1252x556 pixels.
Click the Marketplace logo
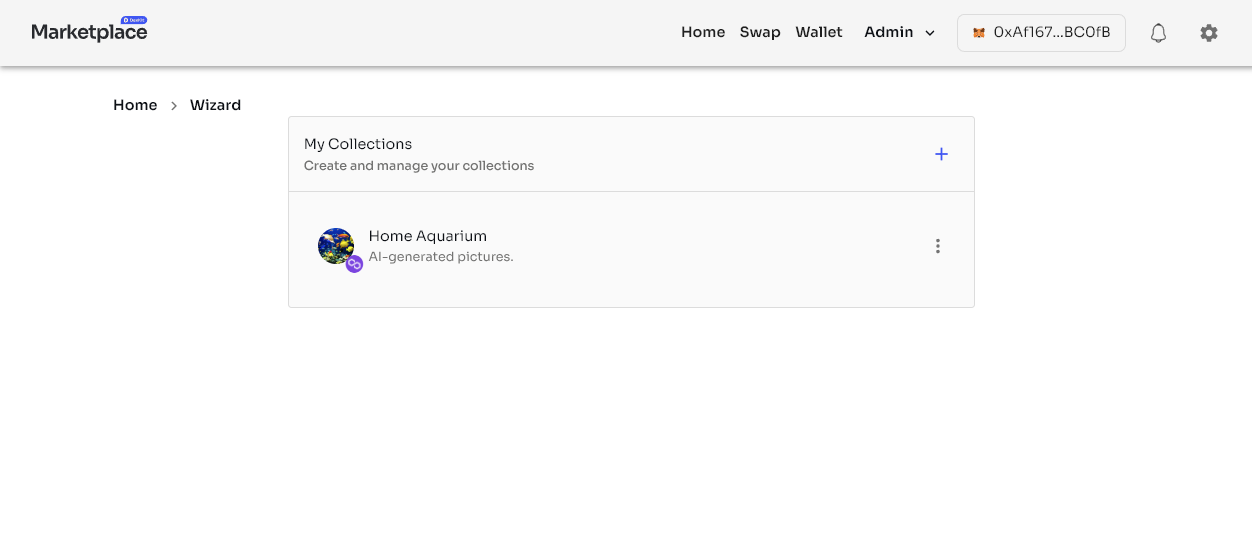89,33
